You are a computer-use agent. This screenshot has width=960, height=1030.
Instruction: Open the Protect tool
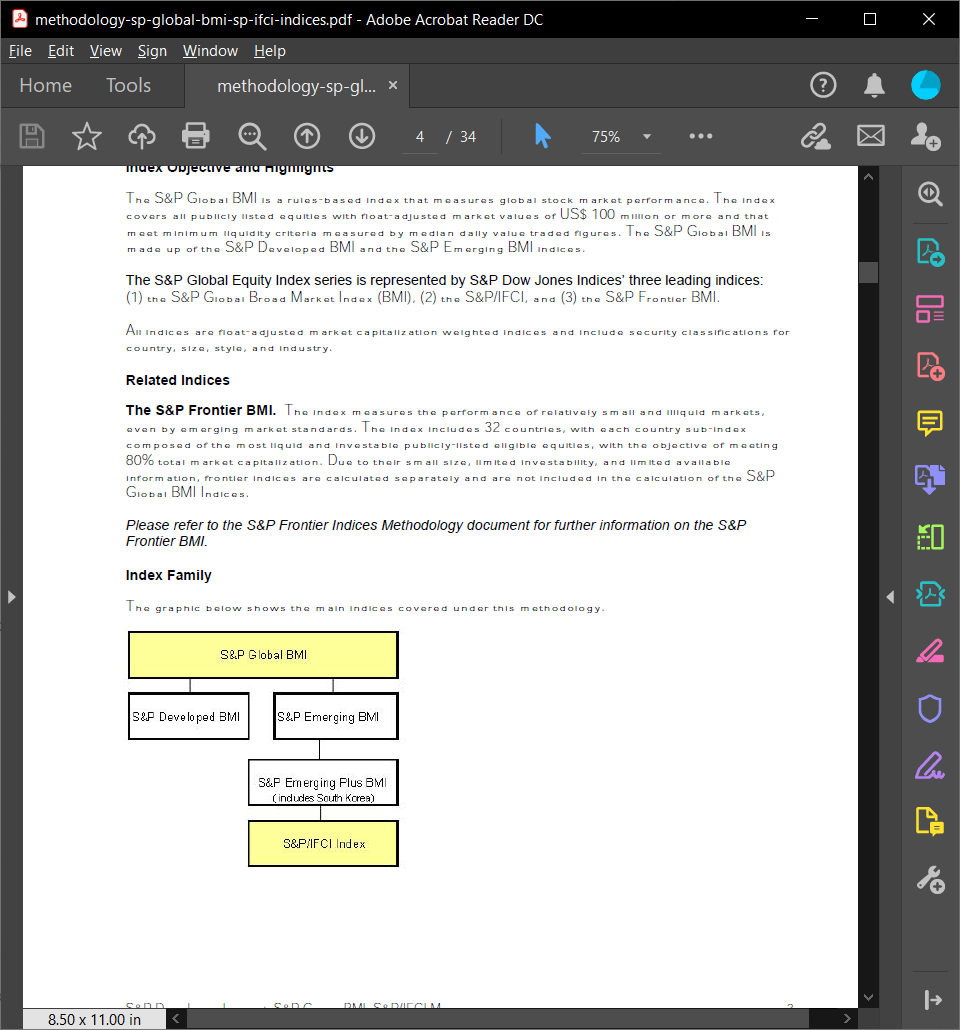click(930, 708)
